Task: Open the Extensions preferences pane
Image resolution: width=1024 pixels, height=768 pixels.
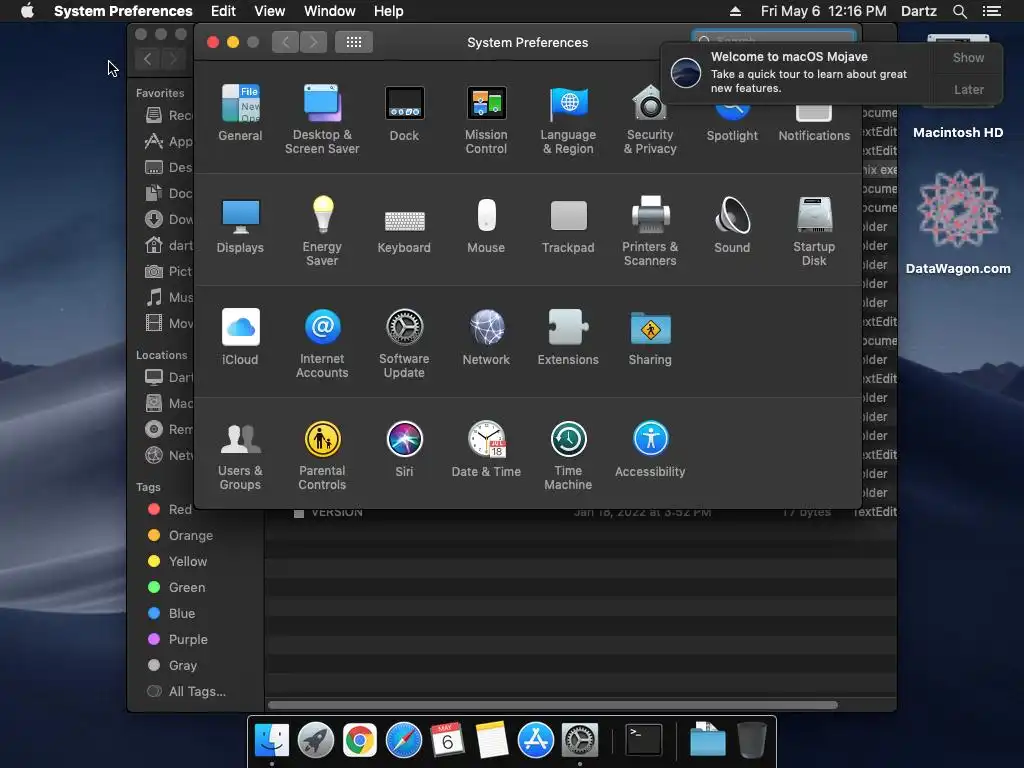Action: pyautogui.click(x=568, y=337)
